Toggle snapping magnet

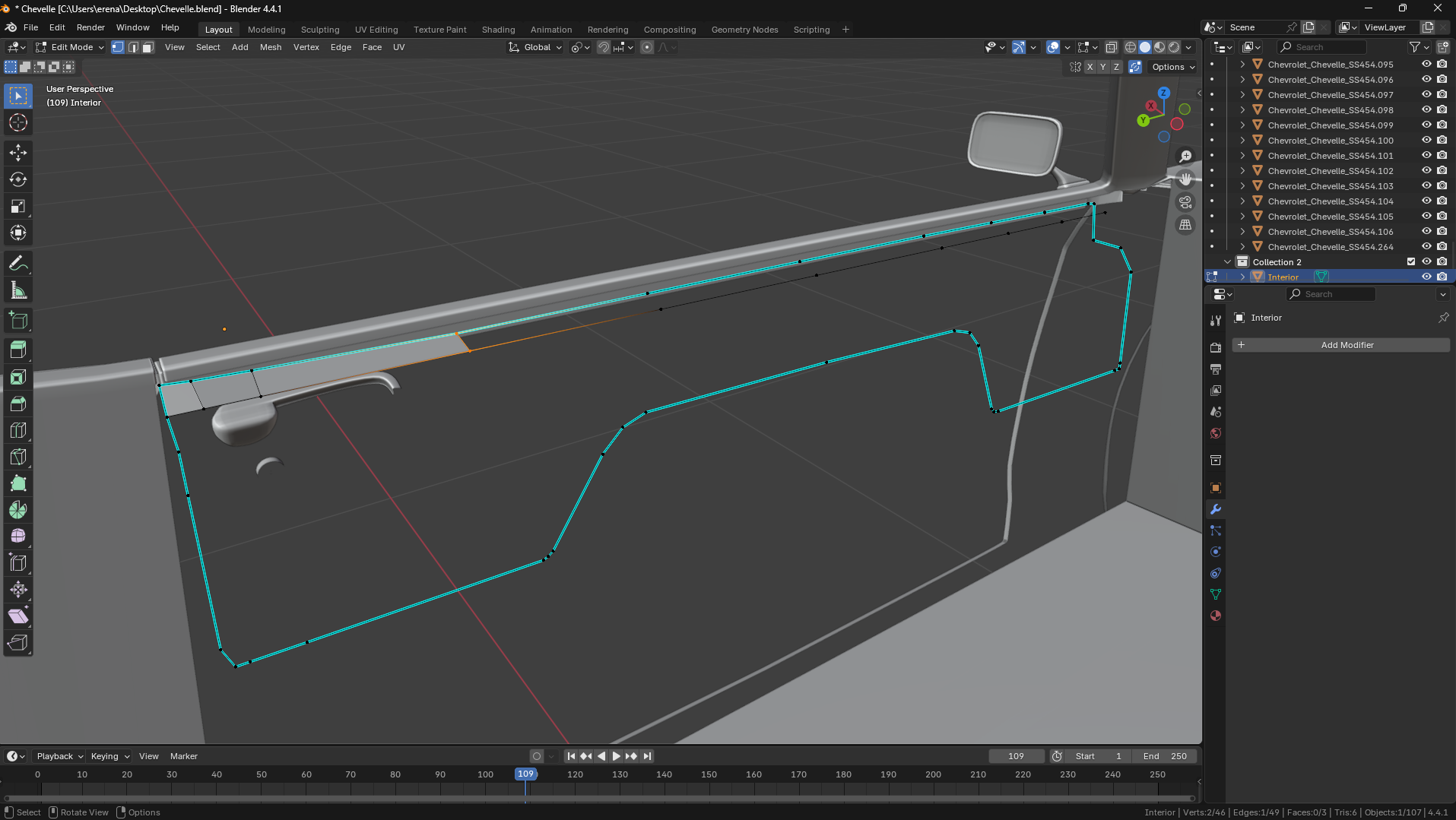[604, 47]
